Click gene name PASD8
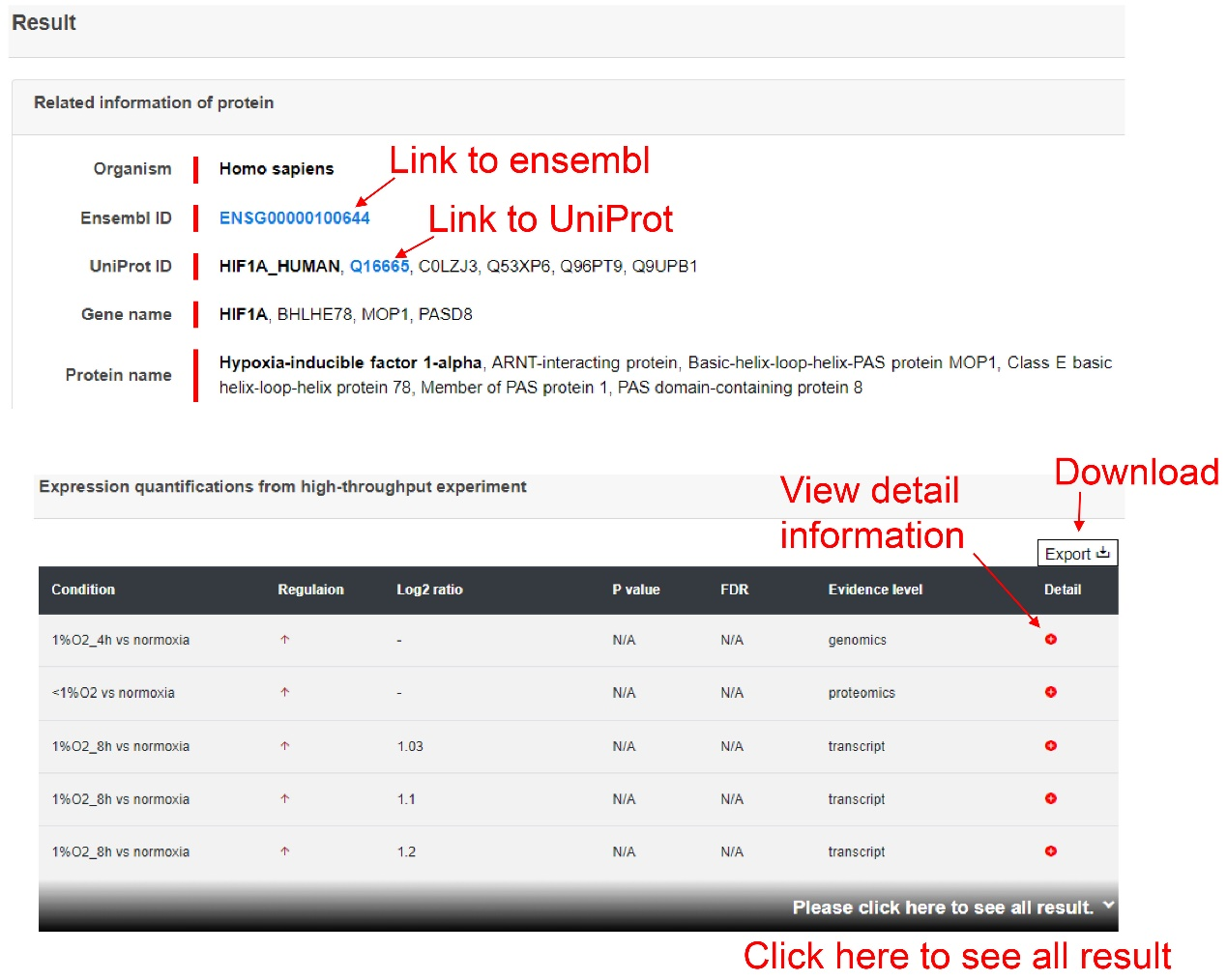Image resolution: width=1227 pixels, height=980 pixels. click(x=446, y=314)
